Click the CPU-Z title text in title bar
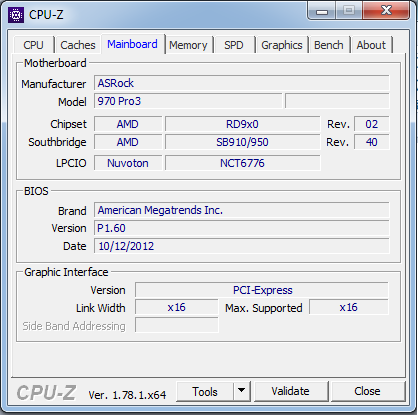The image size is (418, 415). (x=46, y=15)
